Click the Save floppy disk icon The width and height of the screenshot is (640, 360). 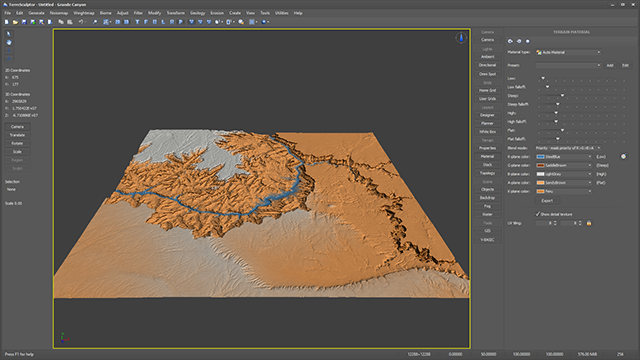(24, 22)
